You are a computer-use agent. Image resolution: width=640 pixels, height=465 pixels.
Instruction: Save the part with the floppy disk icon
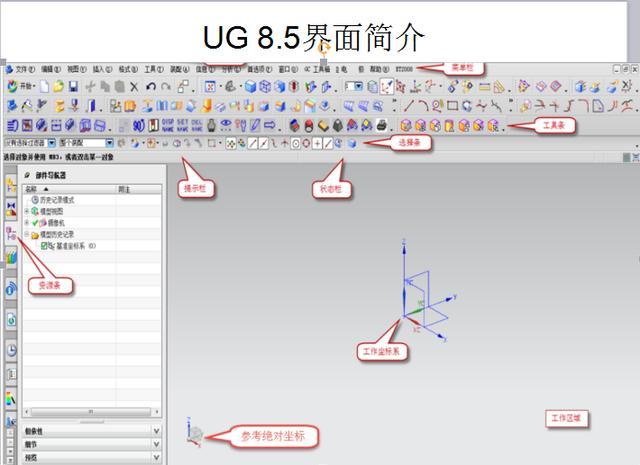click(73, 86)
